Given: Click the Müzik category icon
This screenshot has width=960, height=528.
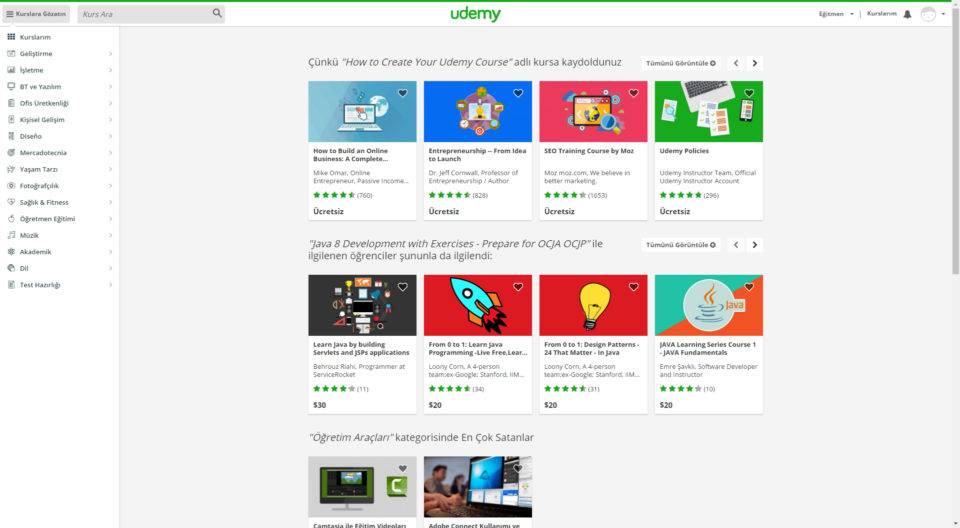Looking at the screenshot, I should (11, 235).
